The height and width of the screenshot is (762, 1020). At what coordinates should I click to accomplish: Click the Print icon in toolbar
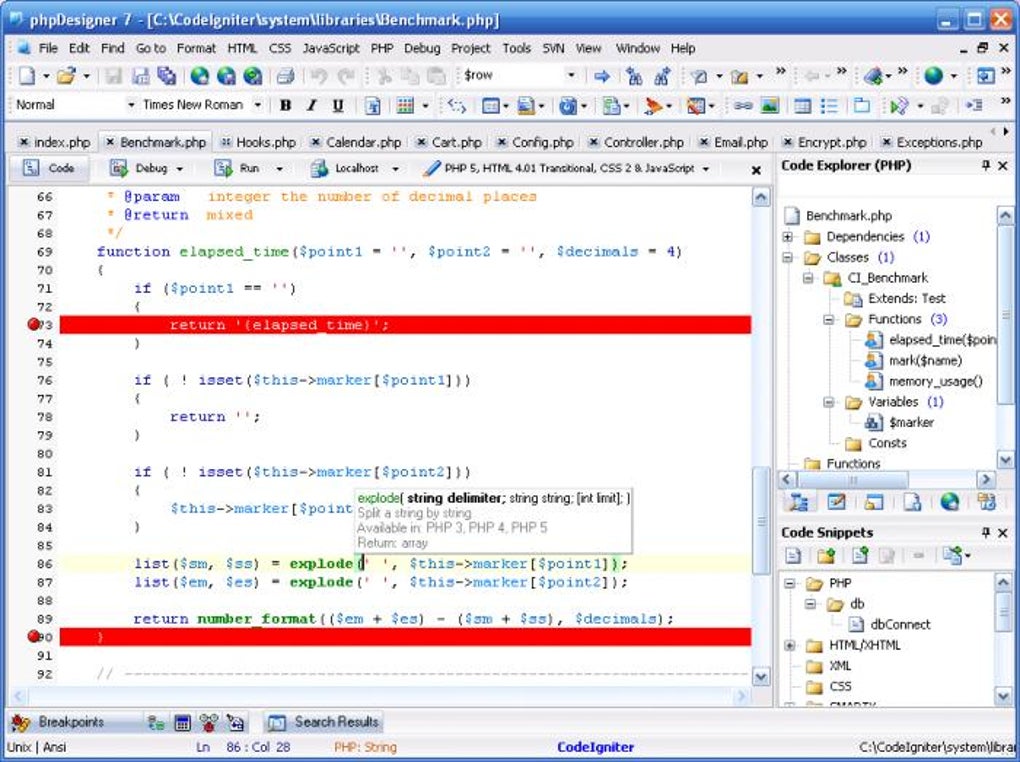pos(285,76)
